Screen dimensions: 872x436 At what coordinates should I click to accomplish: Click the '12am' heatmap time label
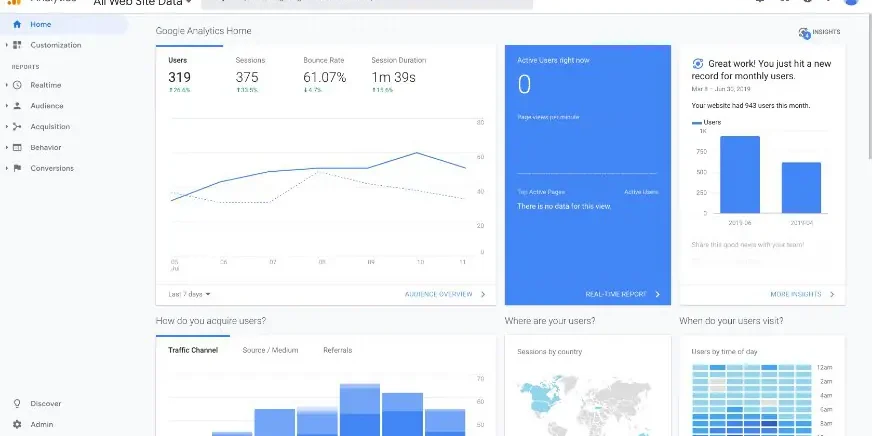coord(825,368)
